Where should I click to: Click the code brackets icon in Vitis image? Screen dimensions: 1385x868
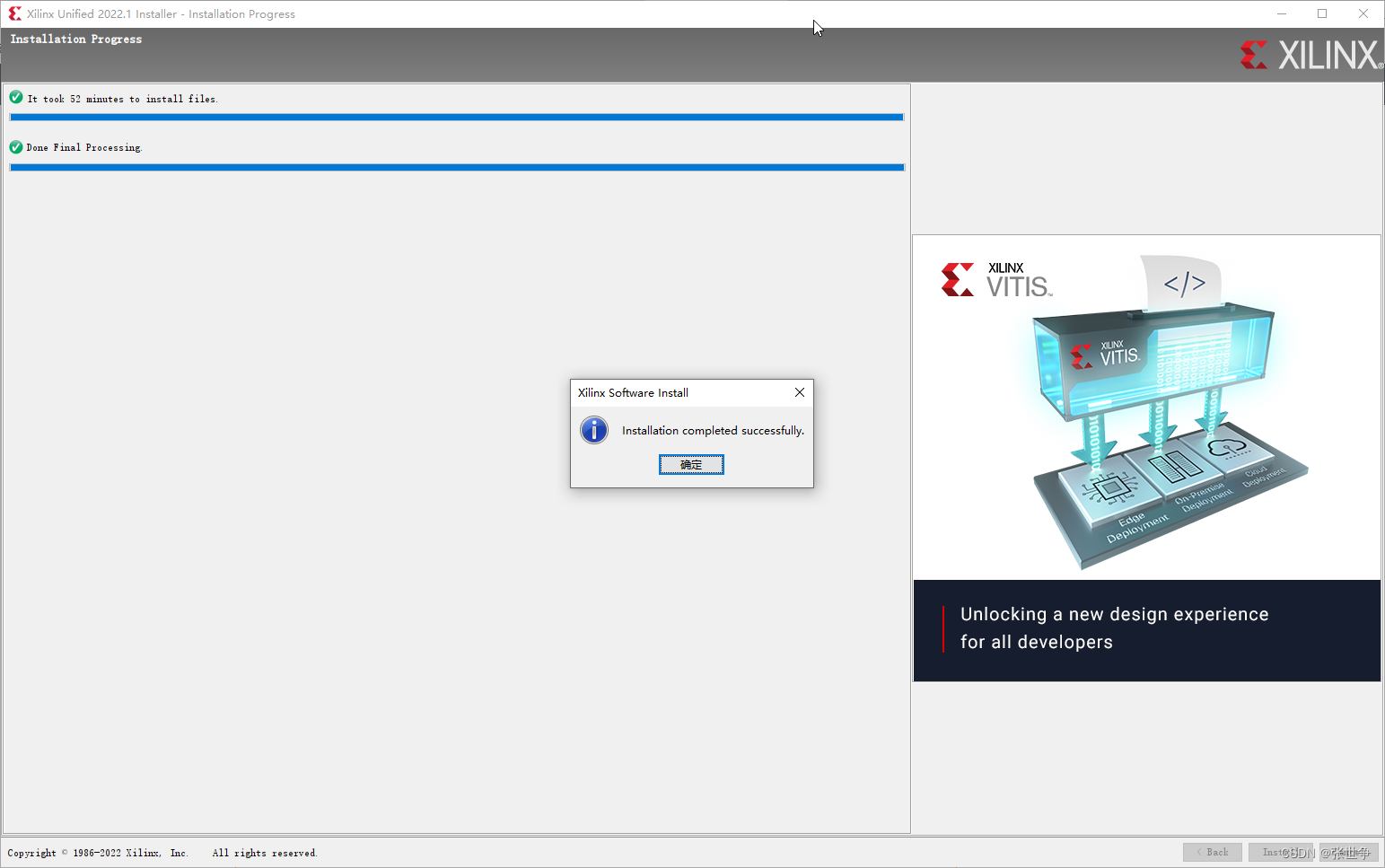tap(1184, 284)
